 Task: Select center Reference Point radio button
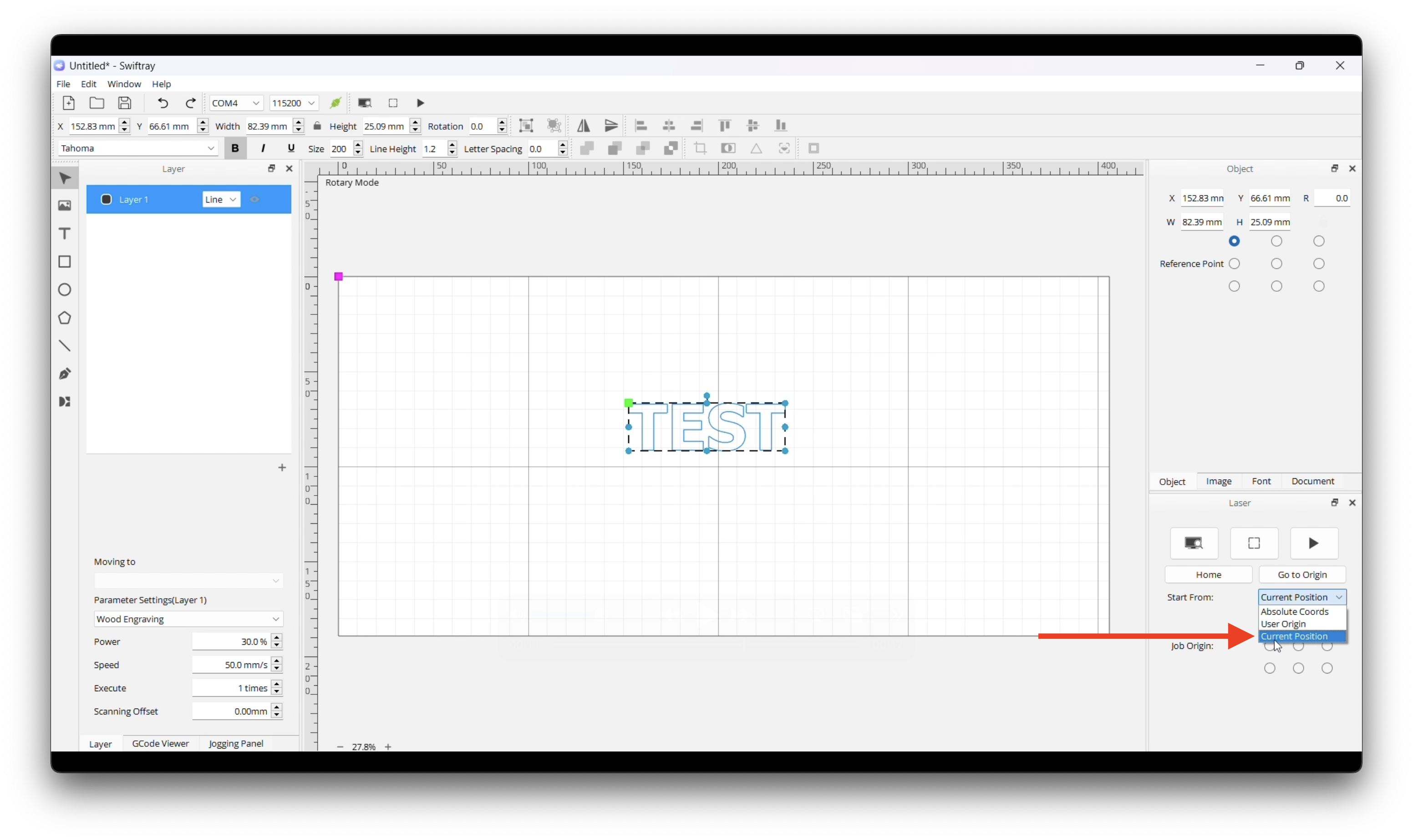(x=1276, y=264)
